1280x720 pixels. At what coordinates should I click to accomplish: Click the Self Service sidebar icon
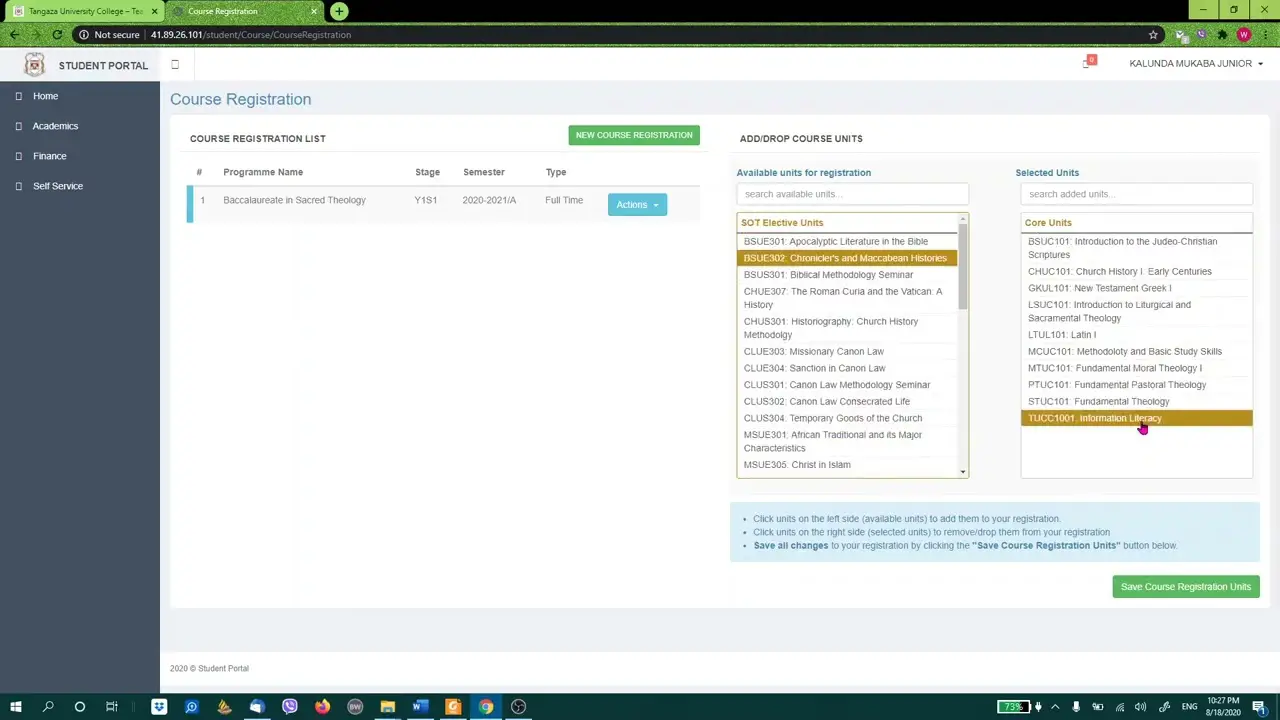(x=18, y=186)
